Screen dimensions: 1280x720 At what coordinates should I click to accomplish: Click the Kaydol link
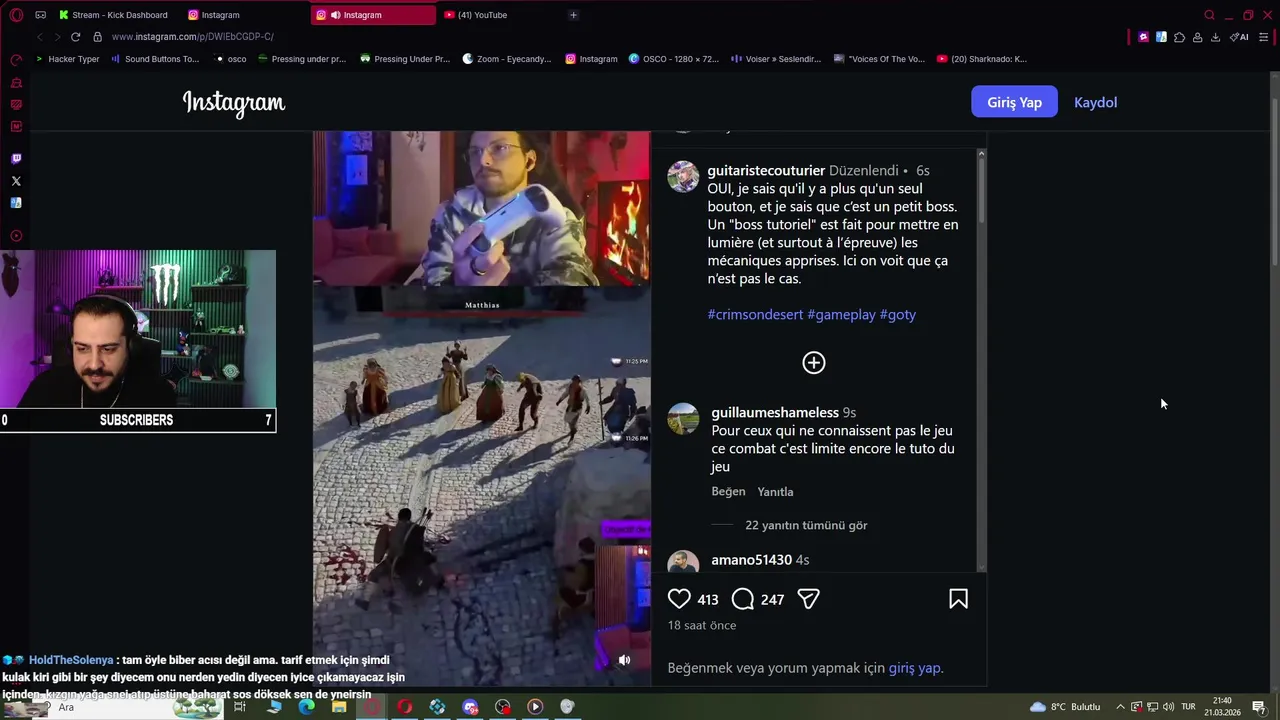[1095, 102]
